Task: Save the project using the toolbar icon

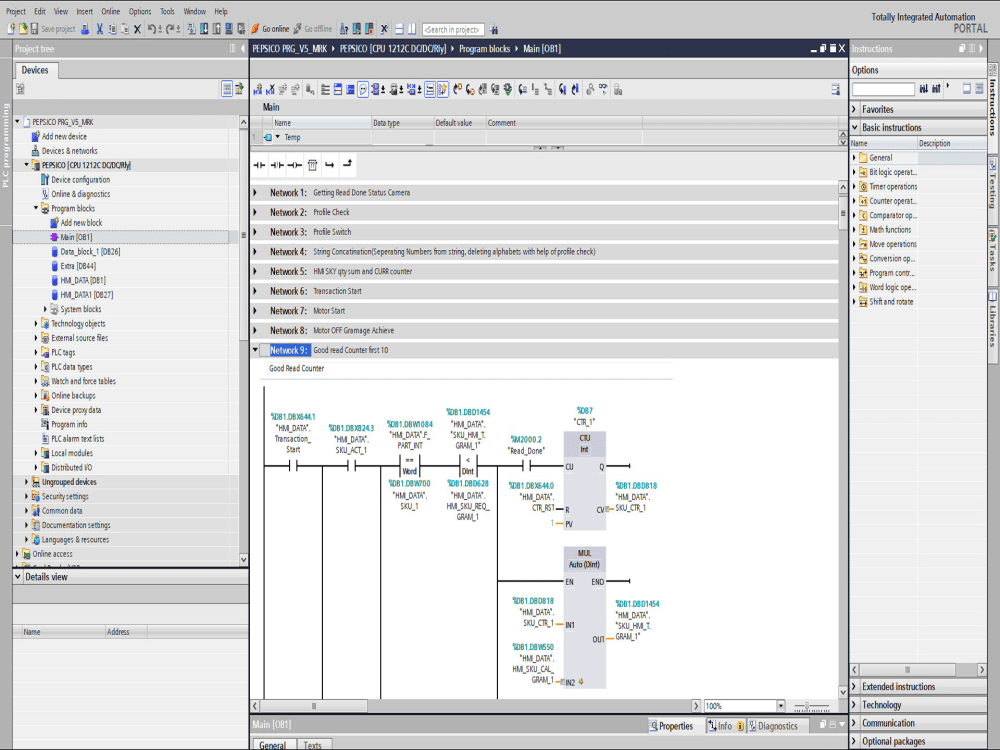Action: coord(33,28)
